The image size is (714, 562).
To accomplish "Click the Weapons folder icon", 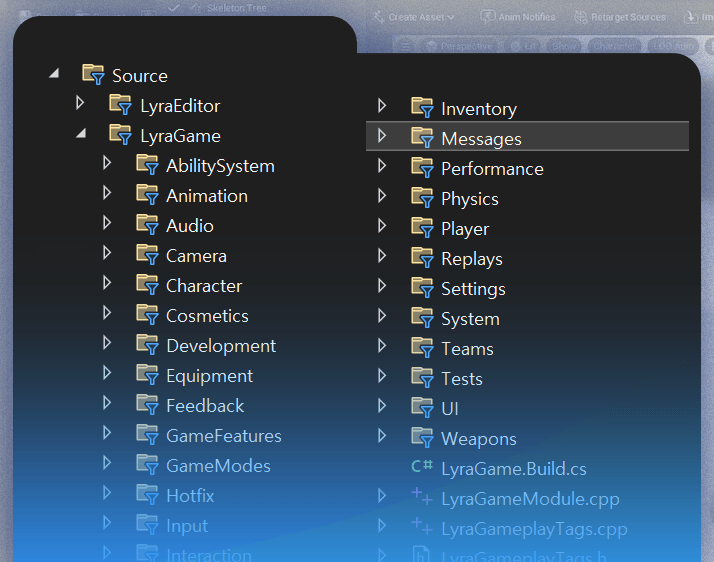I will coord(423,438).
